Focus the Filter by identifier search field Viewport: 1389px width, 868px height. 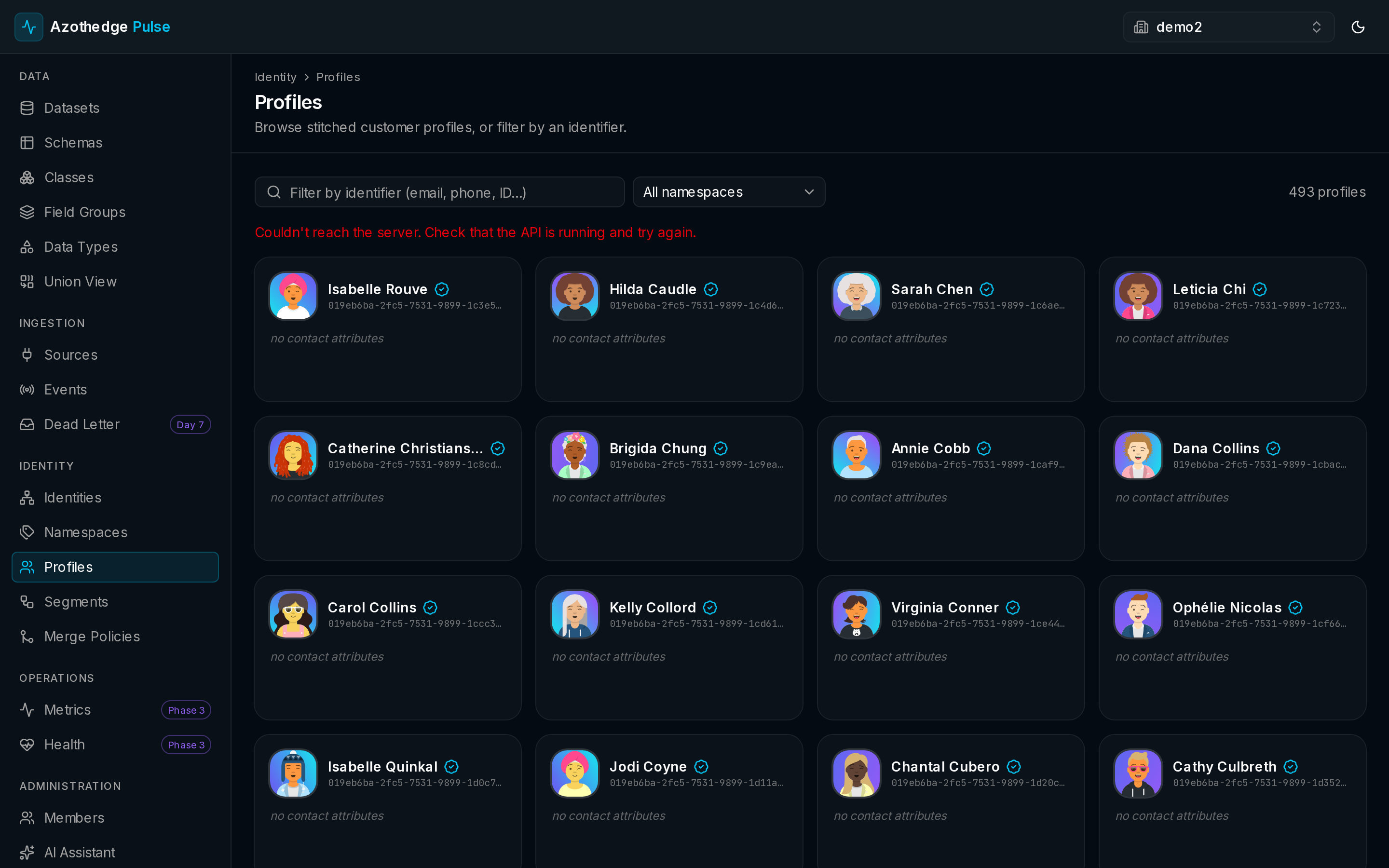(440, 192)
